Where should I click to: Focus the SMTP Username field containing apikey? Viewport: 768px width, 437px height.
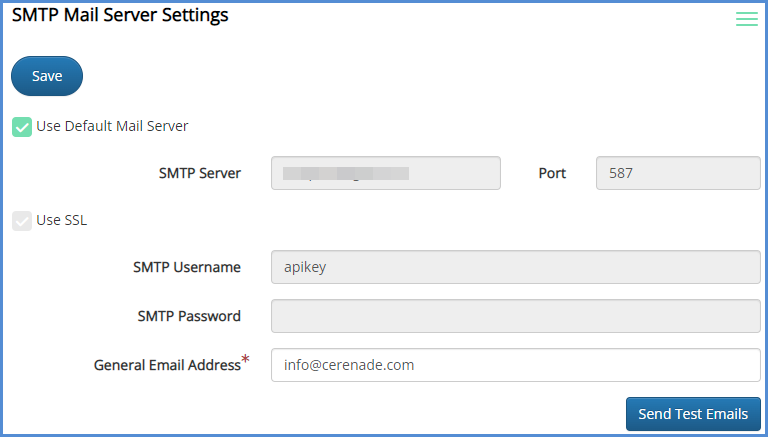coord(515,267)
